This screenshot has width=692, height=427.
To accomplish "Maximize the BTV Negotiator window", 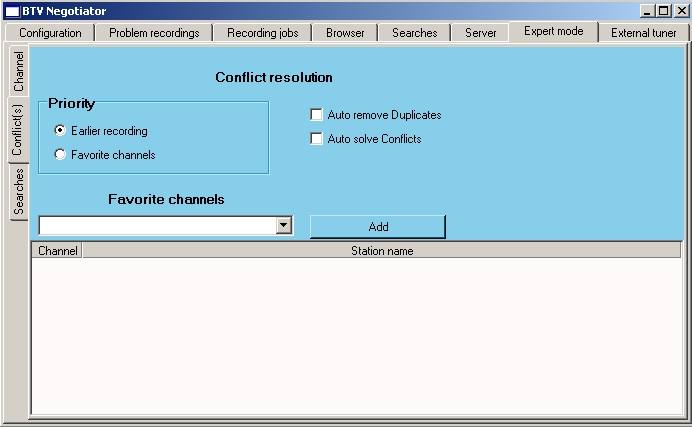I will tap(663, 11).
